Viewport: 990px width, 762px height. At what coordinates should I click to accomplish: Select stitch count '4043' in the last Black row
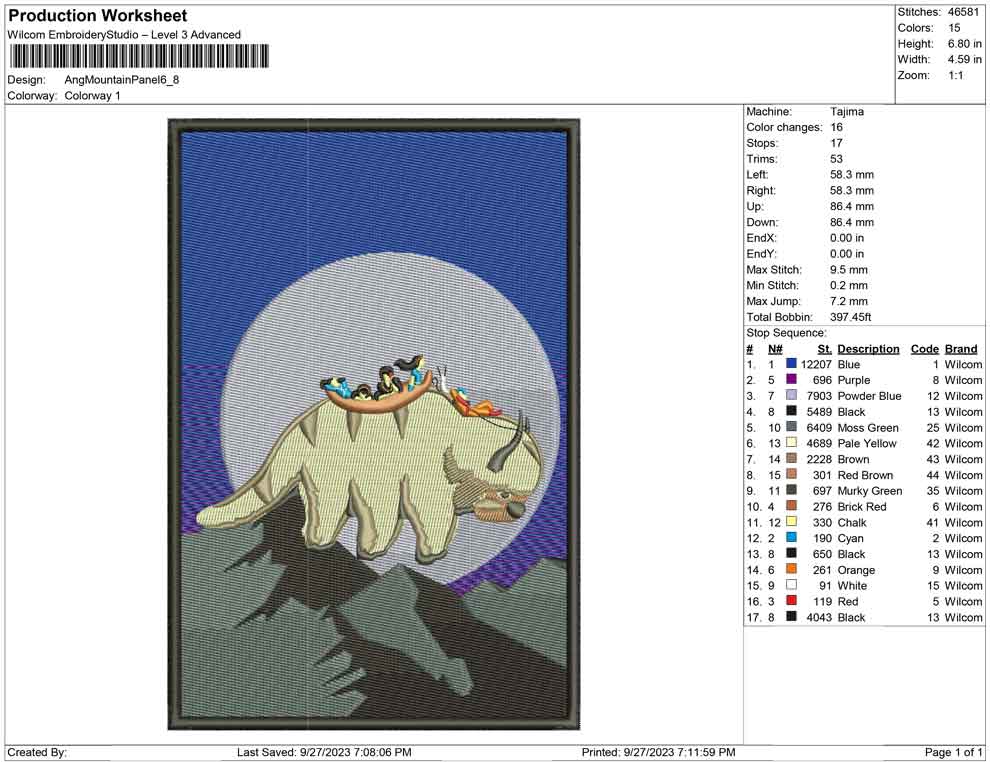pyautogui.click(x=819, y=617)
